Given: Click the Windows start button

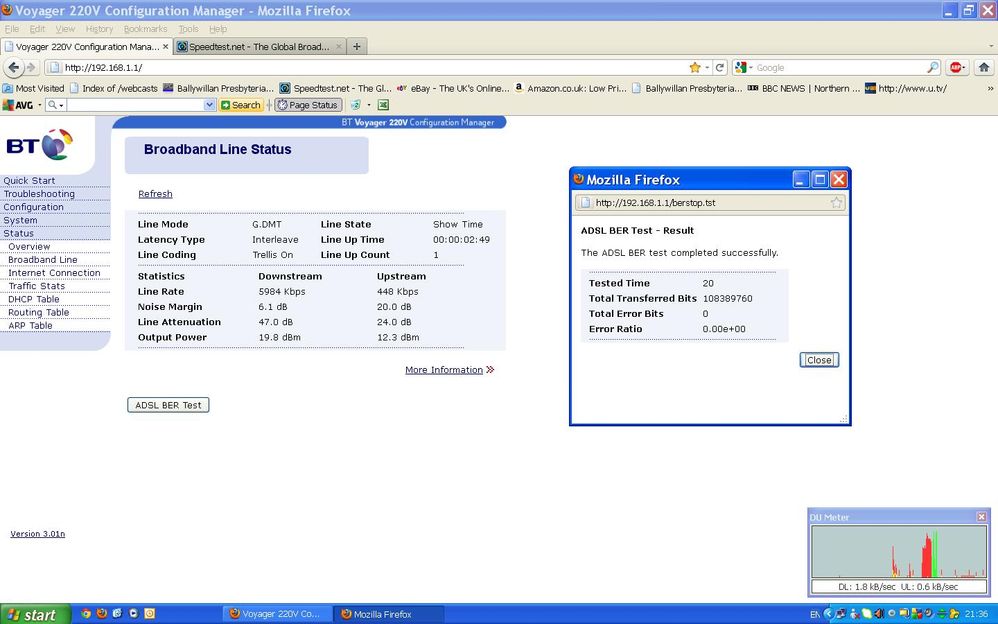Looking at the screenshot, I should (x=35, y=614).
